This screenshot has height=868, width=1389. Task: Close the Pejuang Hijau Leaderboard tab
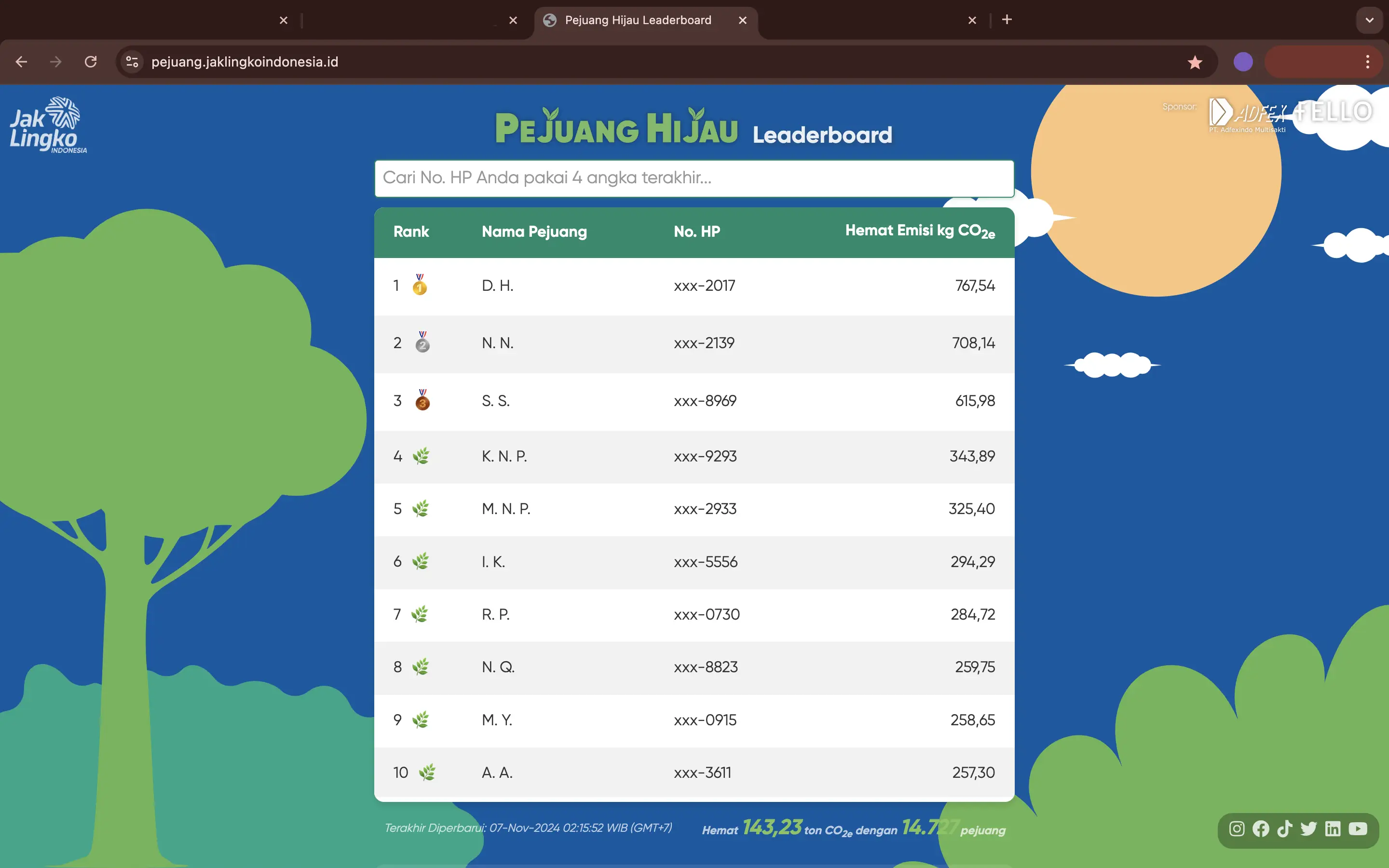point(743,20)
